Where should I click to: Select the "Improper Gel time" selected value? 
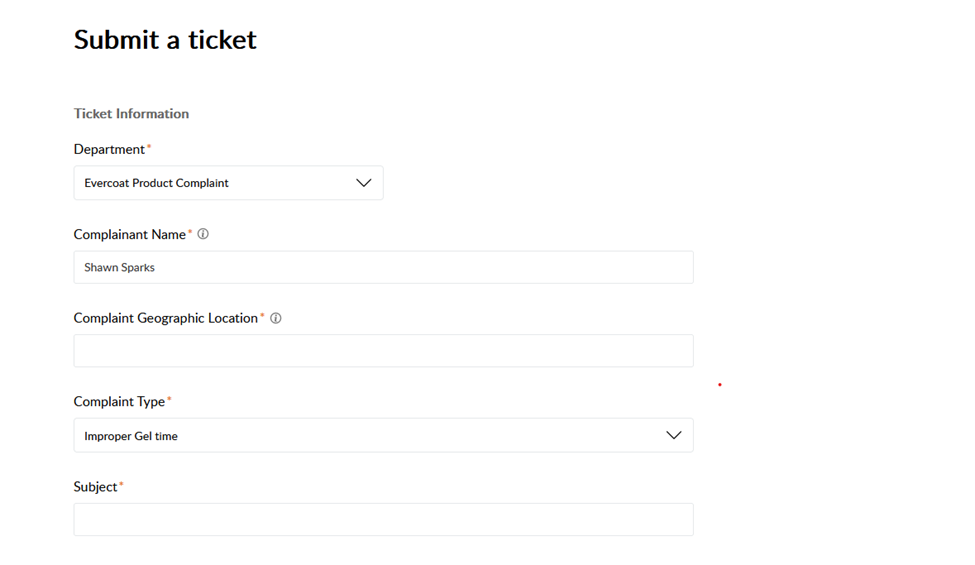click(x=131, y=436)
